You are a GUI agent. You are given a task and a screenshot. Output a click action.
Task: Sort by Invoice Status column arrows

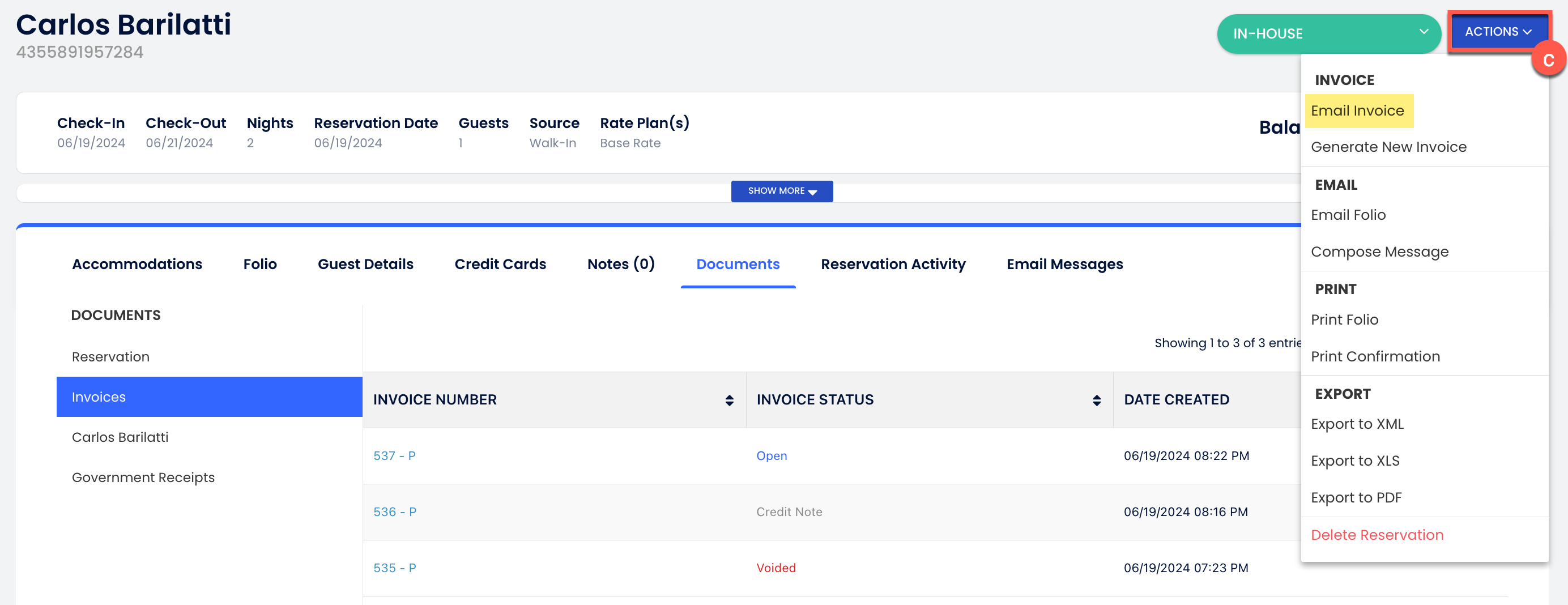tap(1096, 400)
